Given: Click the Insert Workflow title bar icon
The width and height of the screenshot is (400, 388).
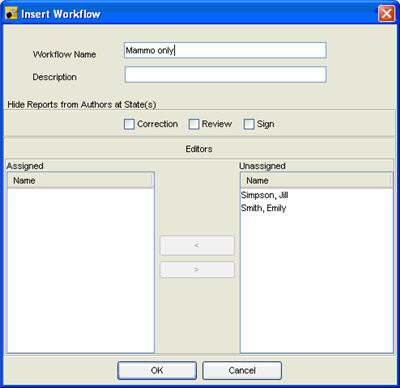Looking at the screenshot, I should click(x=11, y=14).
